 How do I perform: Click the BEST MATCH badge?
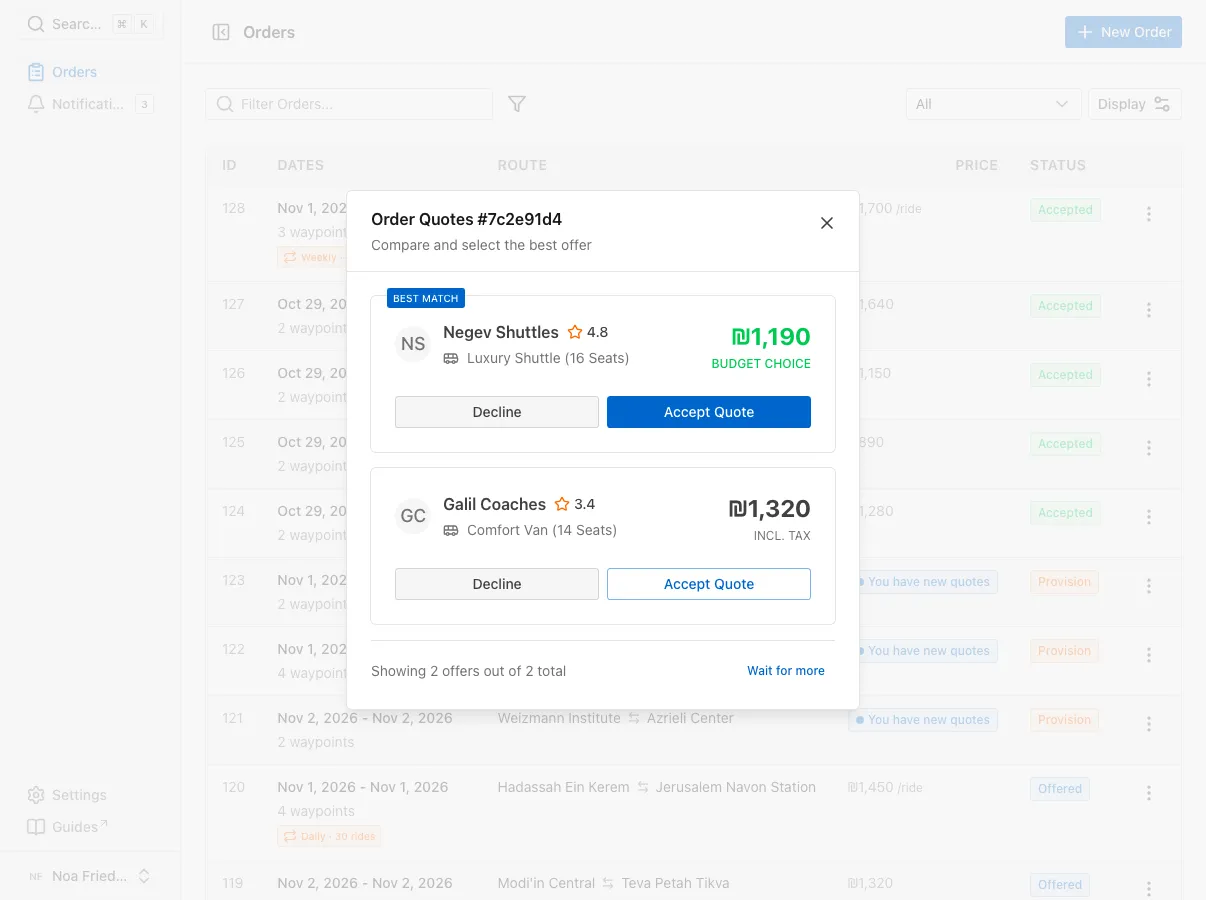pyautogui.click(x=426, y=298)
